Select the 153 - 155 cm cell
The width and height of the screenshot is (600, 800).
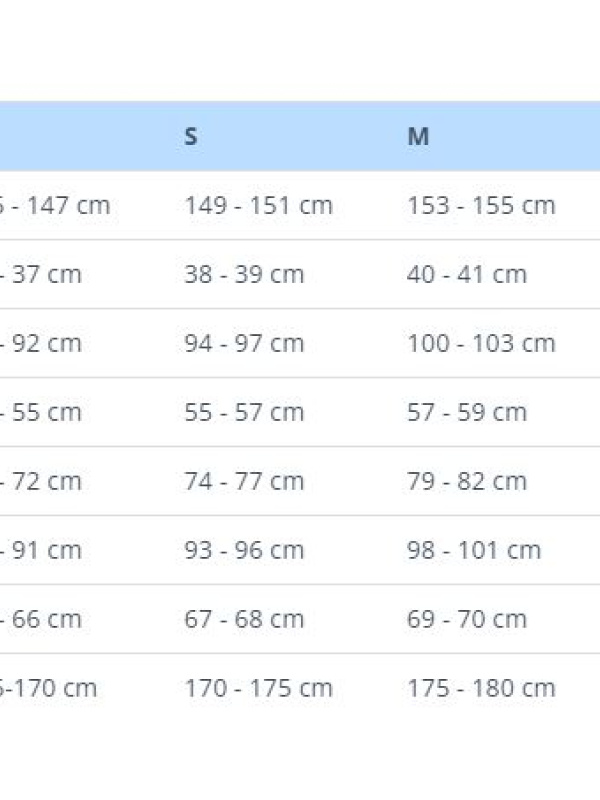[x=481, y=206]
